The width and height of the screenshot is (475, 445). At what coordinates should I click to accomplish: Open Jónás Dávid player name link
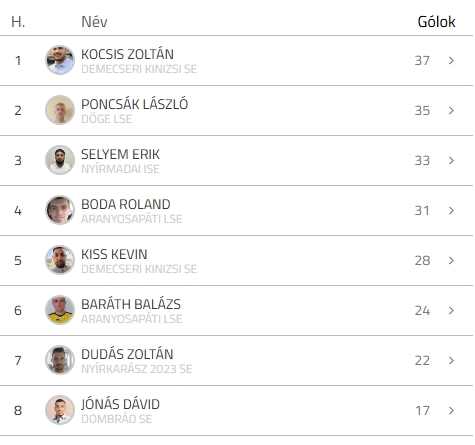(121, 404)
